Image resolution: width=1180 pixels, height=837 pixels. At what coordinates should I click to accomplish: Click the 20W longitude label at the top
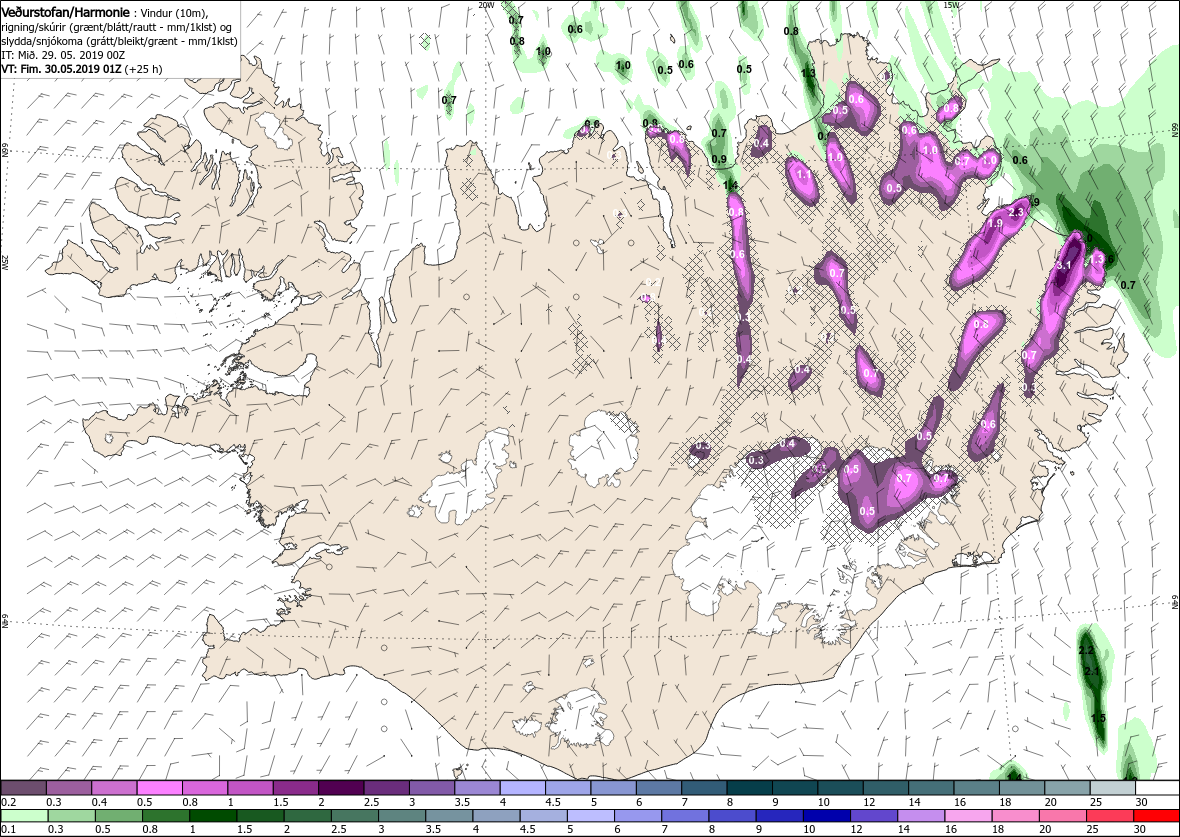click(x=486, y=5)
